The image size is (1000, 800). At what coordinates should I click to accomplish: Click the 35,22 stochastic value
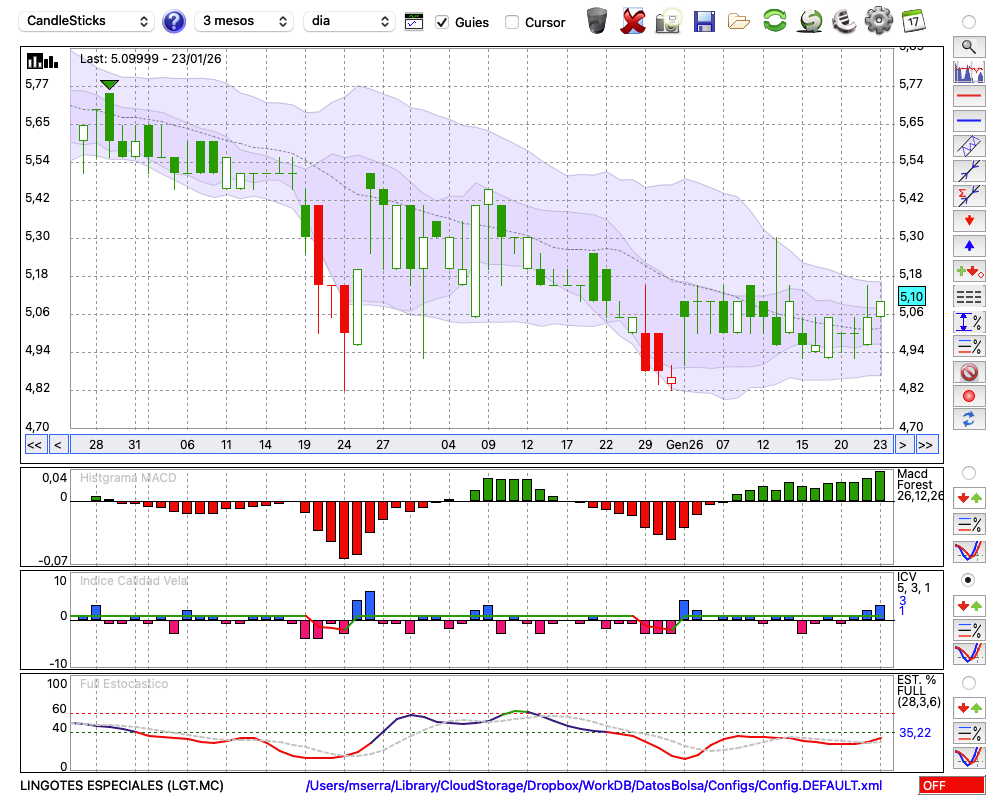tap(915, 733)
